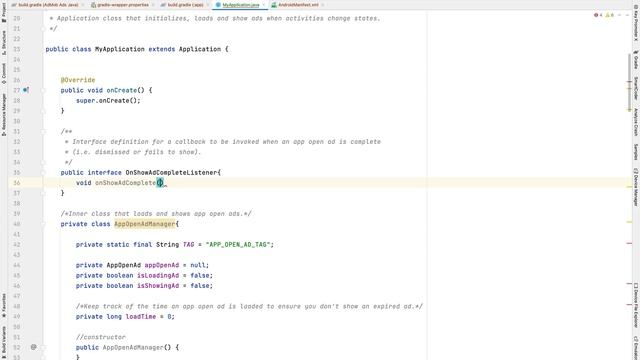Image resolution: width=640 pixels, height=360 pixels.
Task: Click the MyApplication class name
Action: [x=120, y=49]
